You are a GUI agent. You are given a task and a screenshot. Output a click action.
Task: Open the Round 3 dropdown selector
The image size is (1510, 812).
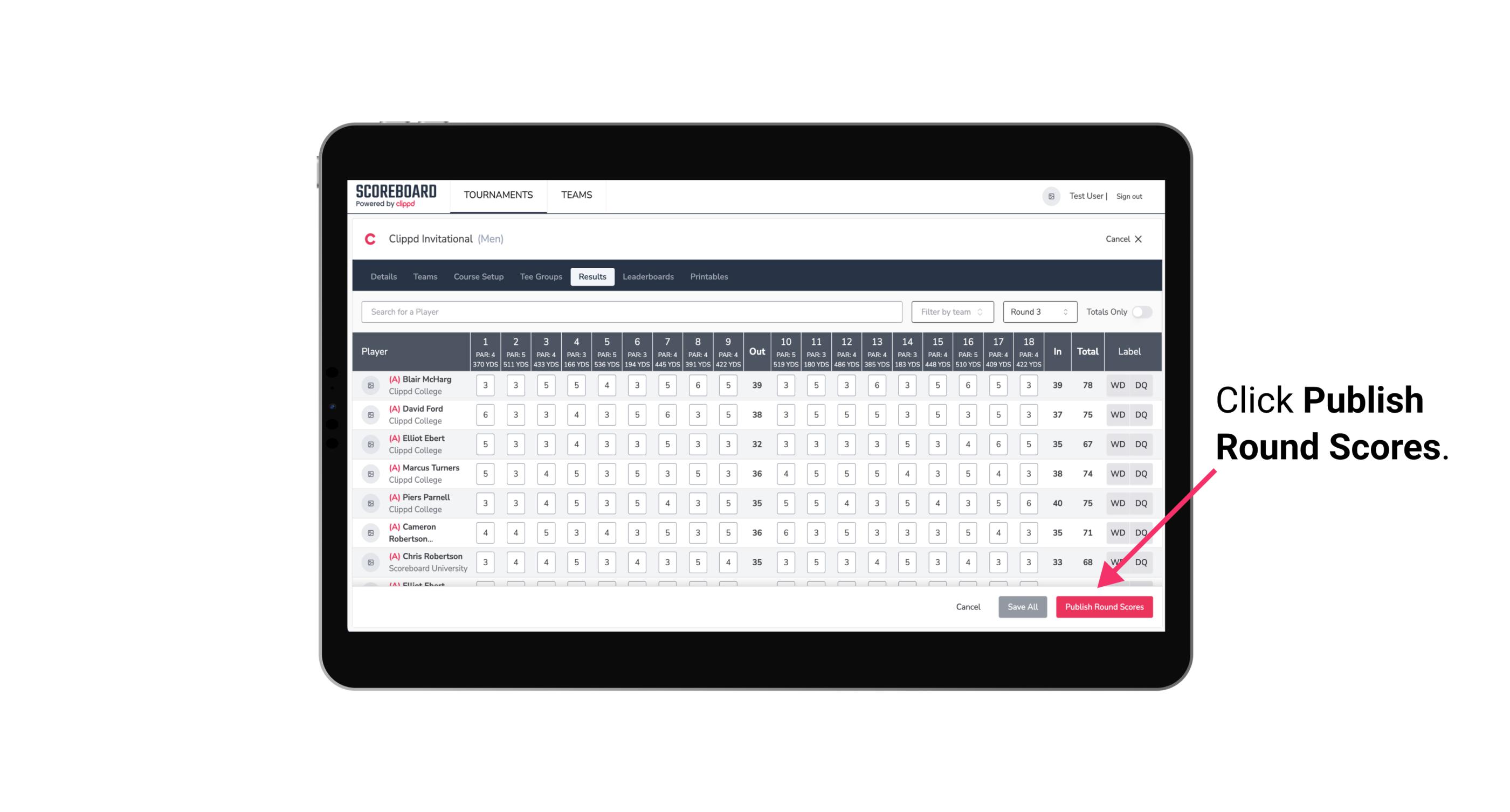1038,311
